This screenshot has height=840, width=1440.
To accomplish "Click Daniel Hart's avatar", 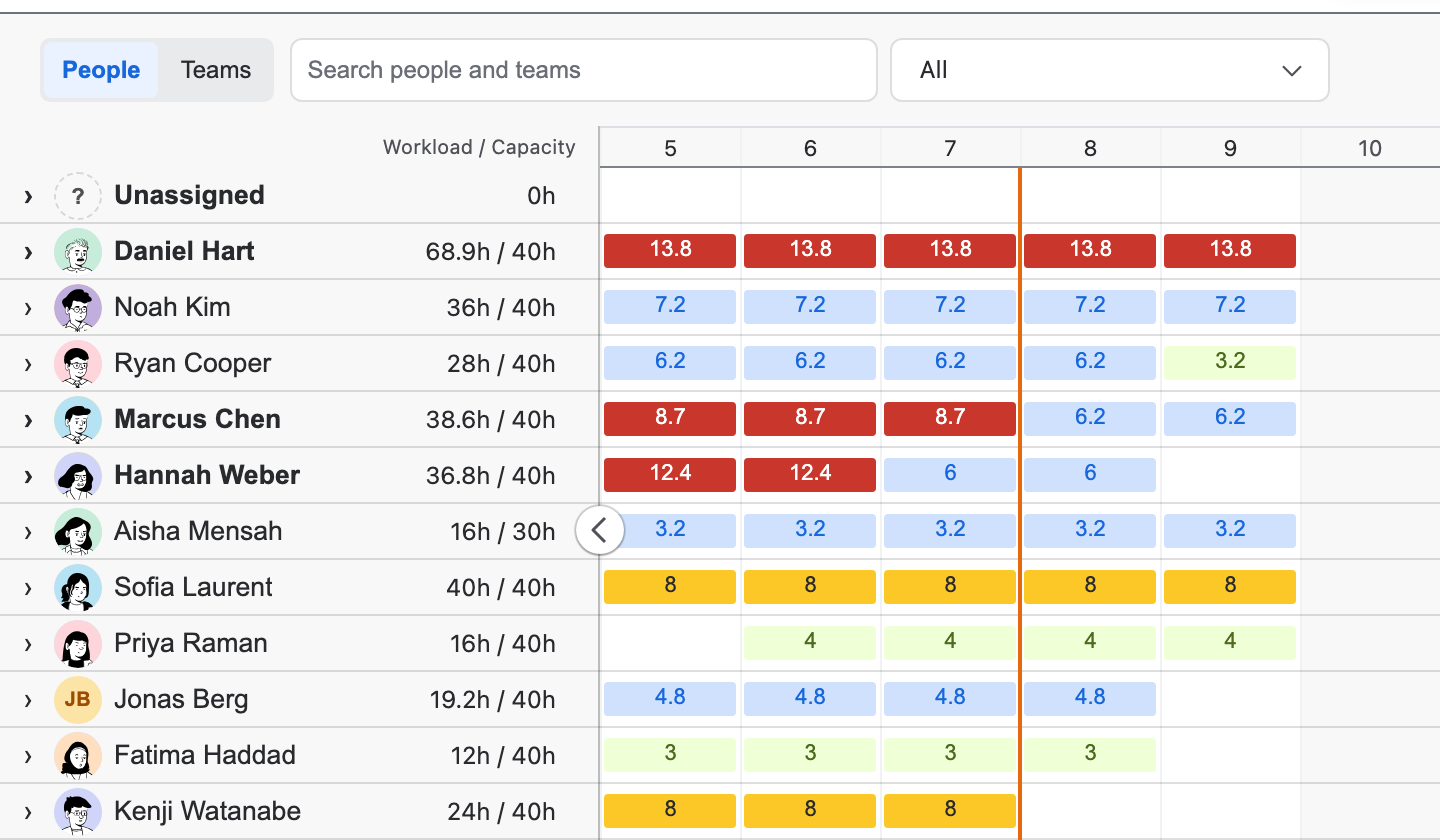I will pyautogui.click(x=78, y=251).
